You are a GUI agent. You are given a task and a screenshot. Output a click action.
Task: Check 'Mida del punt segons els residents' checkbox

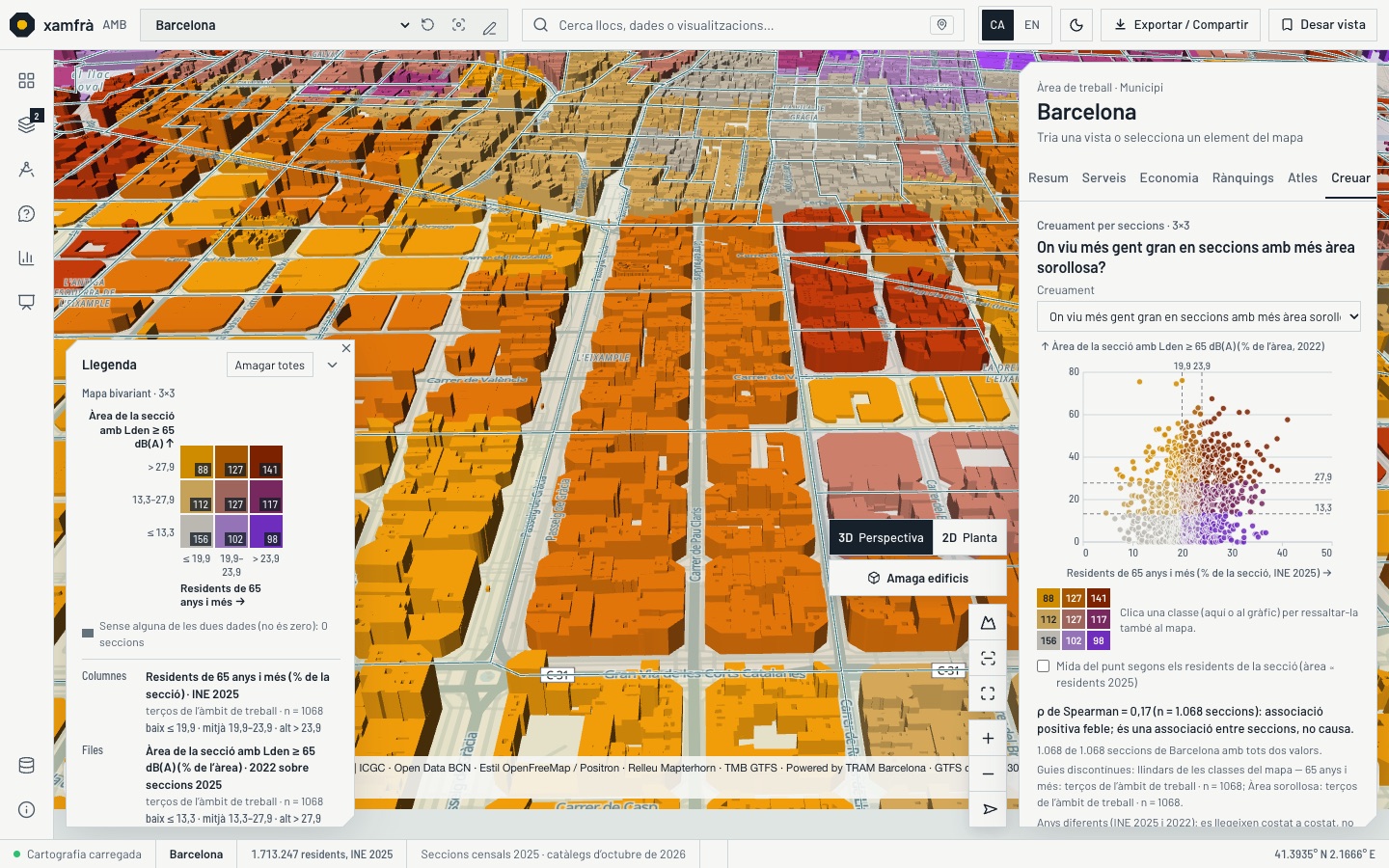coord(1043,665)
